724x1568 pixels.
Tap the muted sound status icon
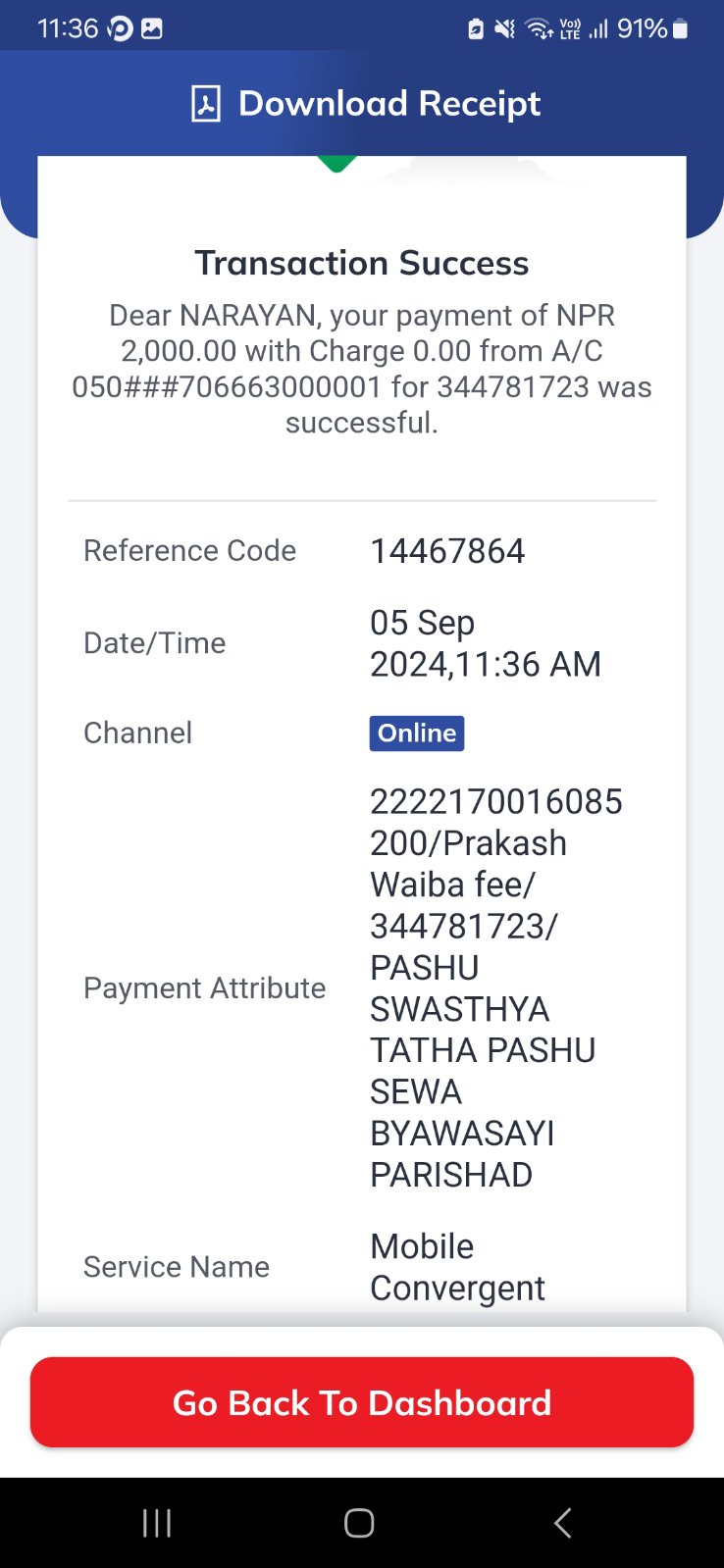pyautogui.click(x=504, y=29)
